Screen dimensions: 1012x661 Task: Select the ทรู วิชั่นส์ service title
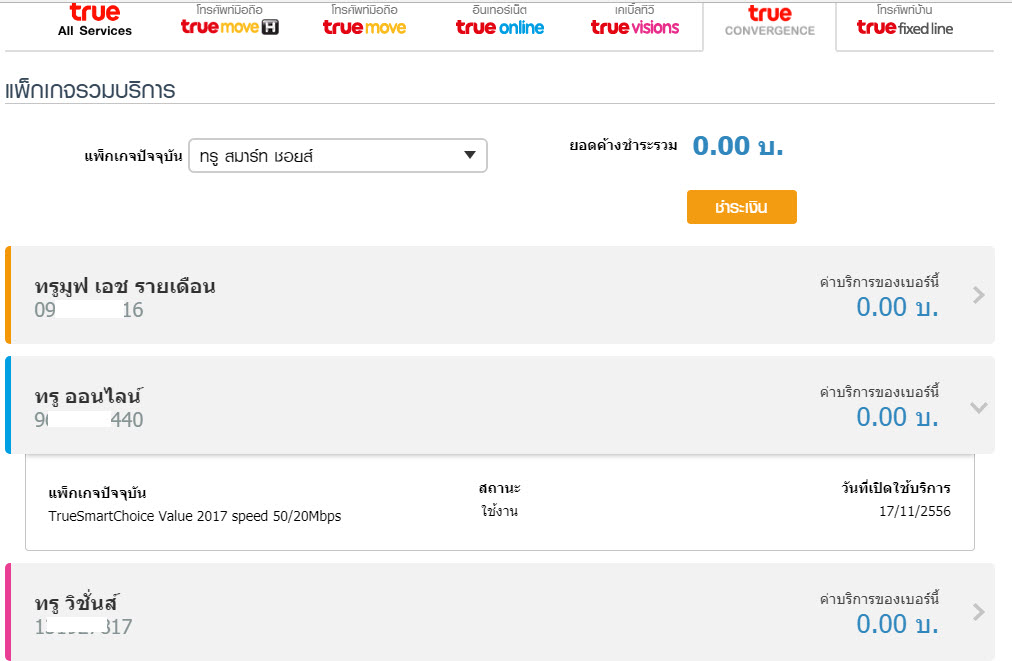[x=76, y=603]
